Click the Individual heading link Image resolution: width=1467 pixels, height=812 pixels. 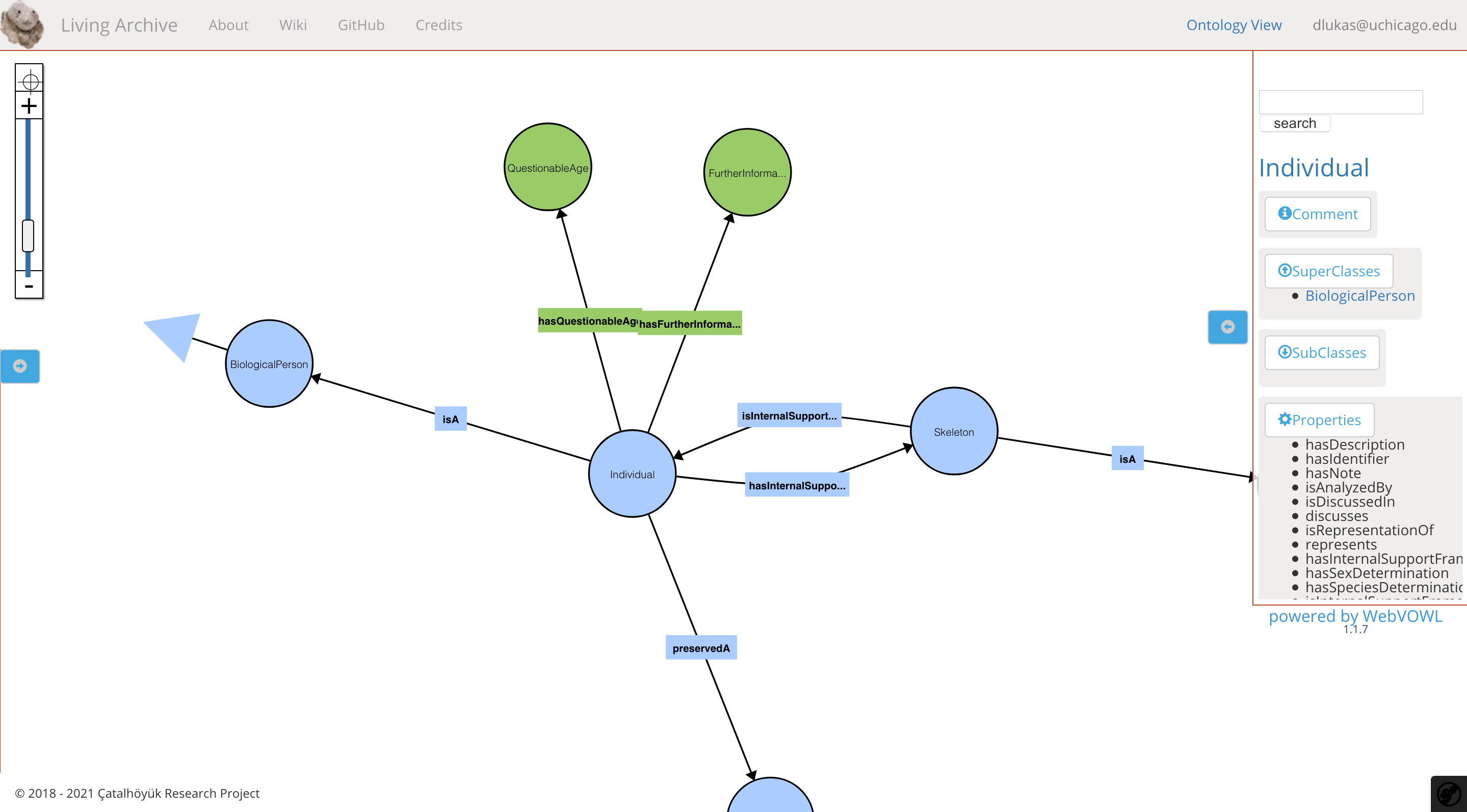[1313, 167]
